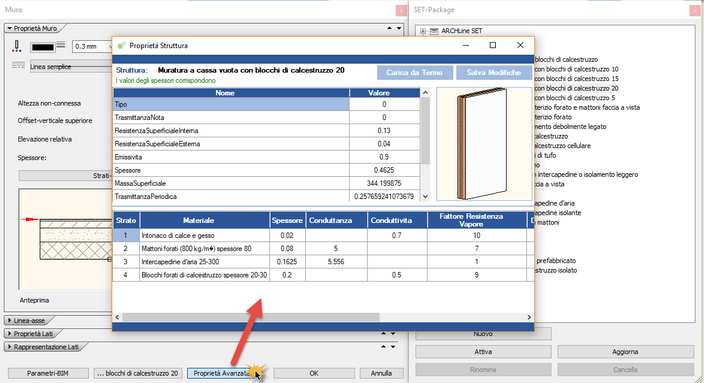Click the Emissivita value 0.9
The image size is (704, 383).
click(x=384, y=157)
